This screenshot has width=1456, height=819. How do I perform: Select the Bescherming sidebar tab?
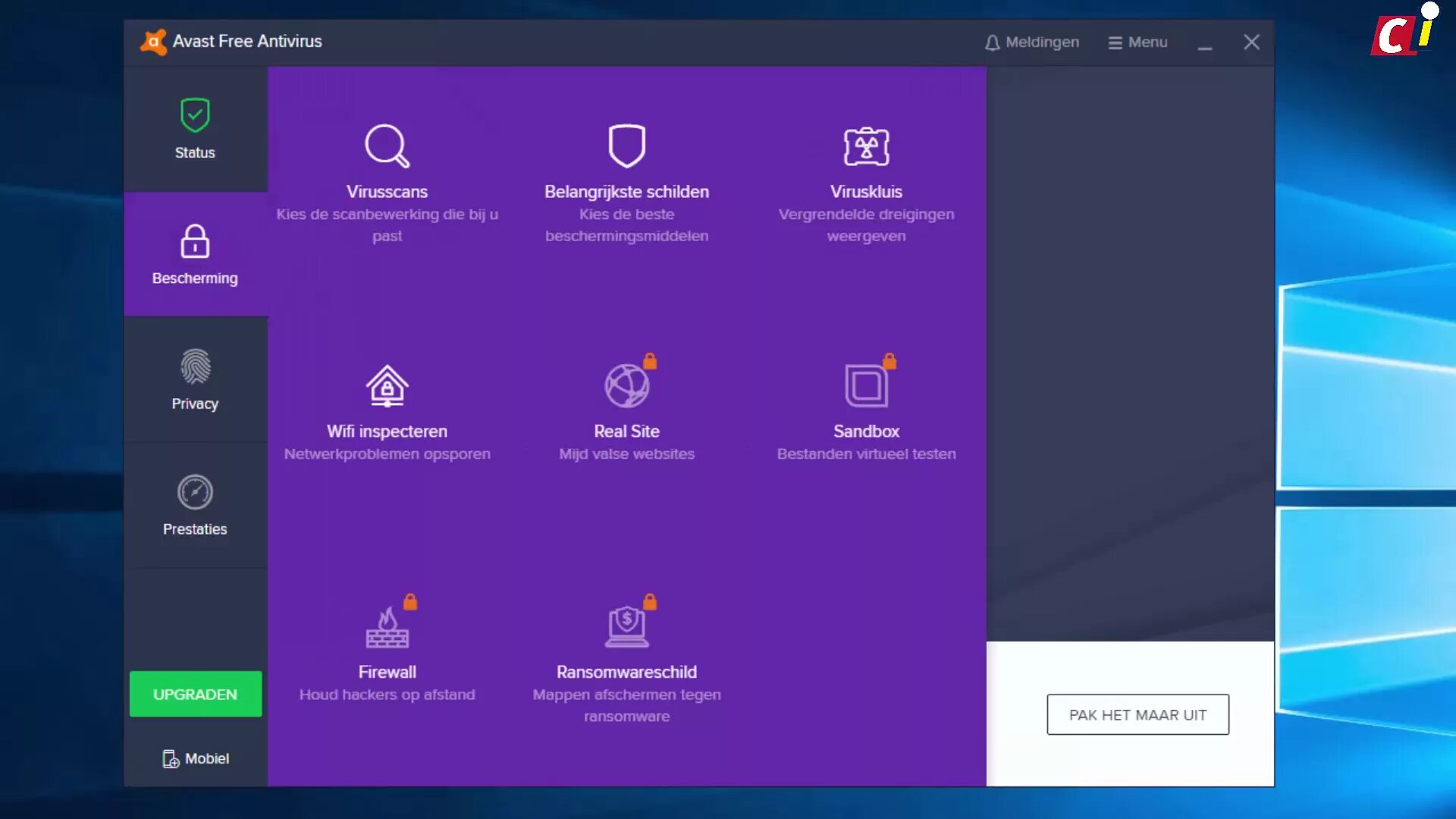click(195, 255)
